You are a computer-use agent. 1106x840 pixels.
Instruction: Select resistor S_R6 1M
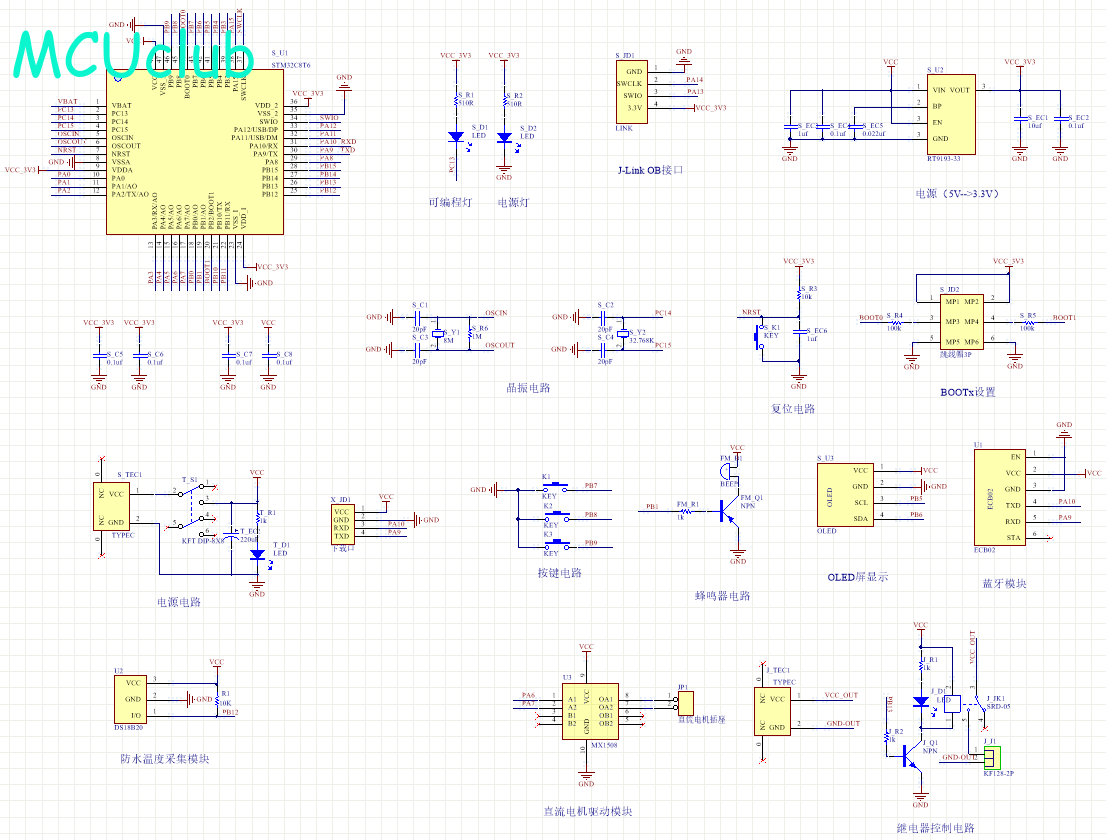(471, 334)
